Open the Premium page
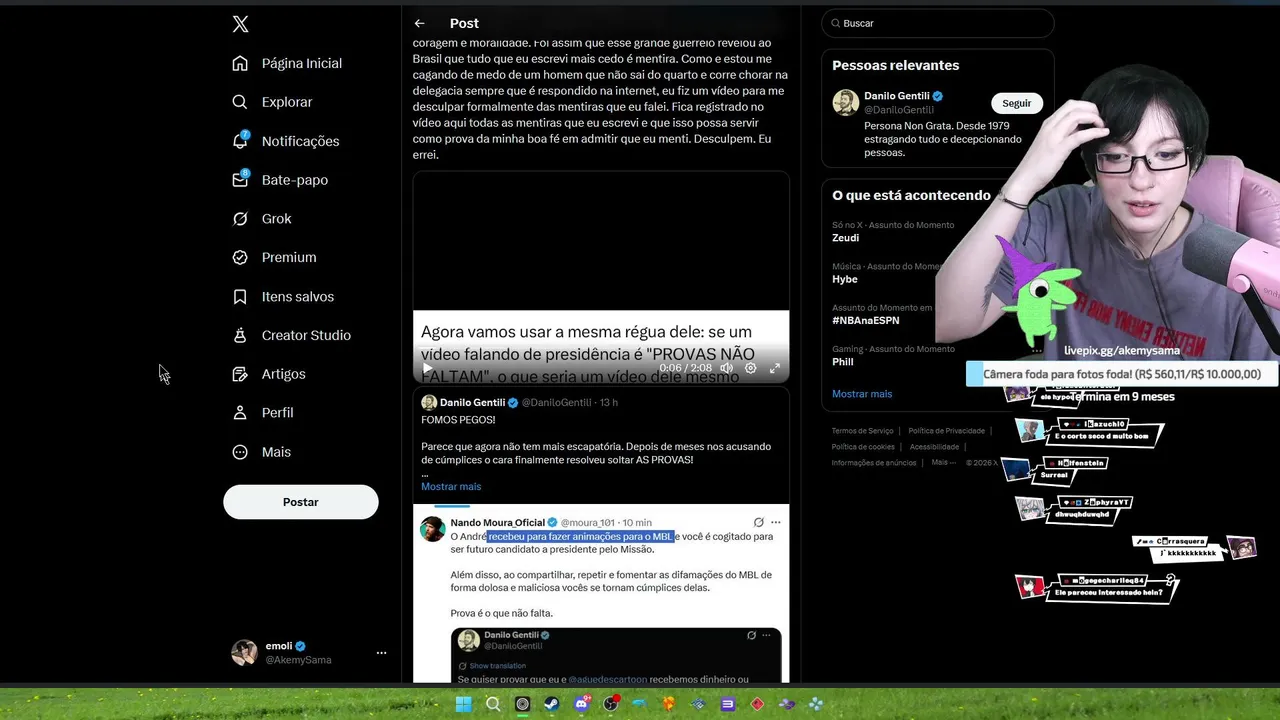The image size is (1280, 720). [274, 257]
